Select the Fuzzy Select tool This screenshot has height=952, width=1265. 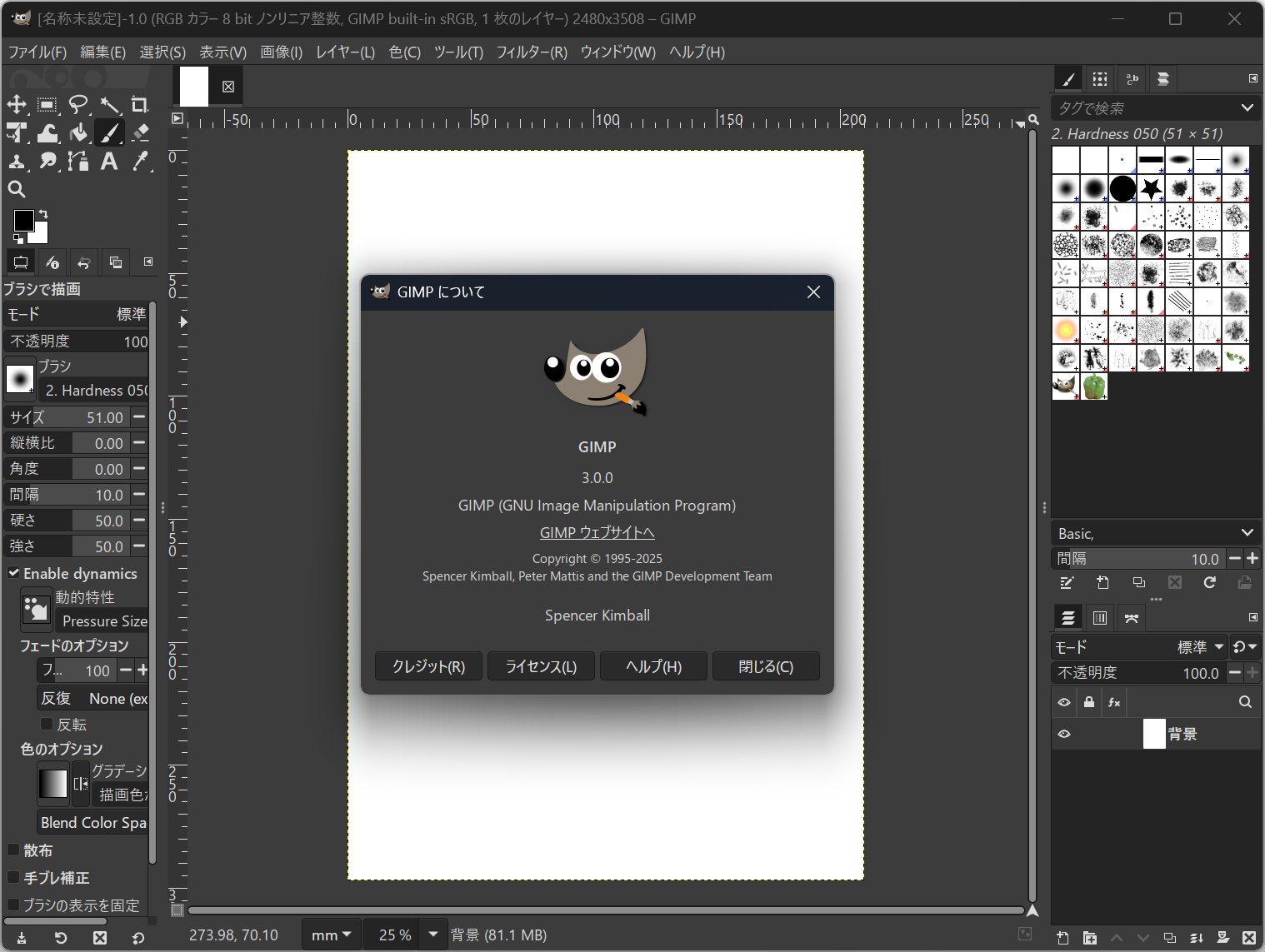click(x=111, y=105)
